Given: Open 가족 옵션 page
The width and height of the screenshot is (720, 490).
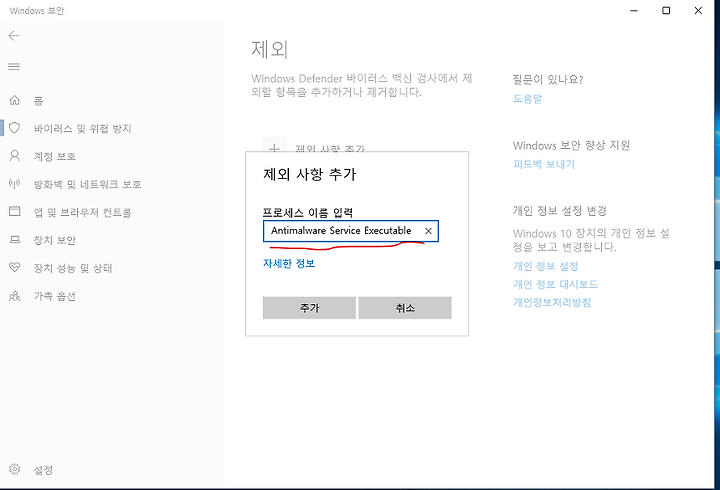Looking at the screenshot, I should click(x=54, y=296).
